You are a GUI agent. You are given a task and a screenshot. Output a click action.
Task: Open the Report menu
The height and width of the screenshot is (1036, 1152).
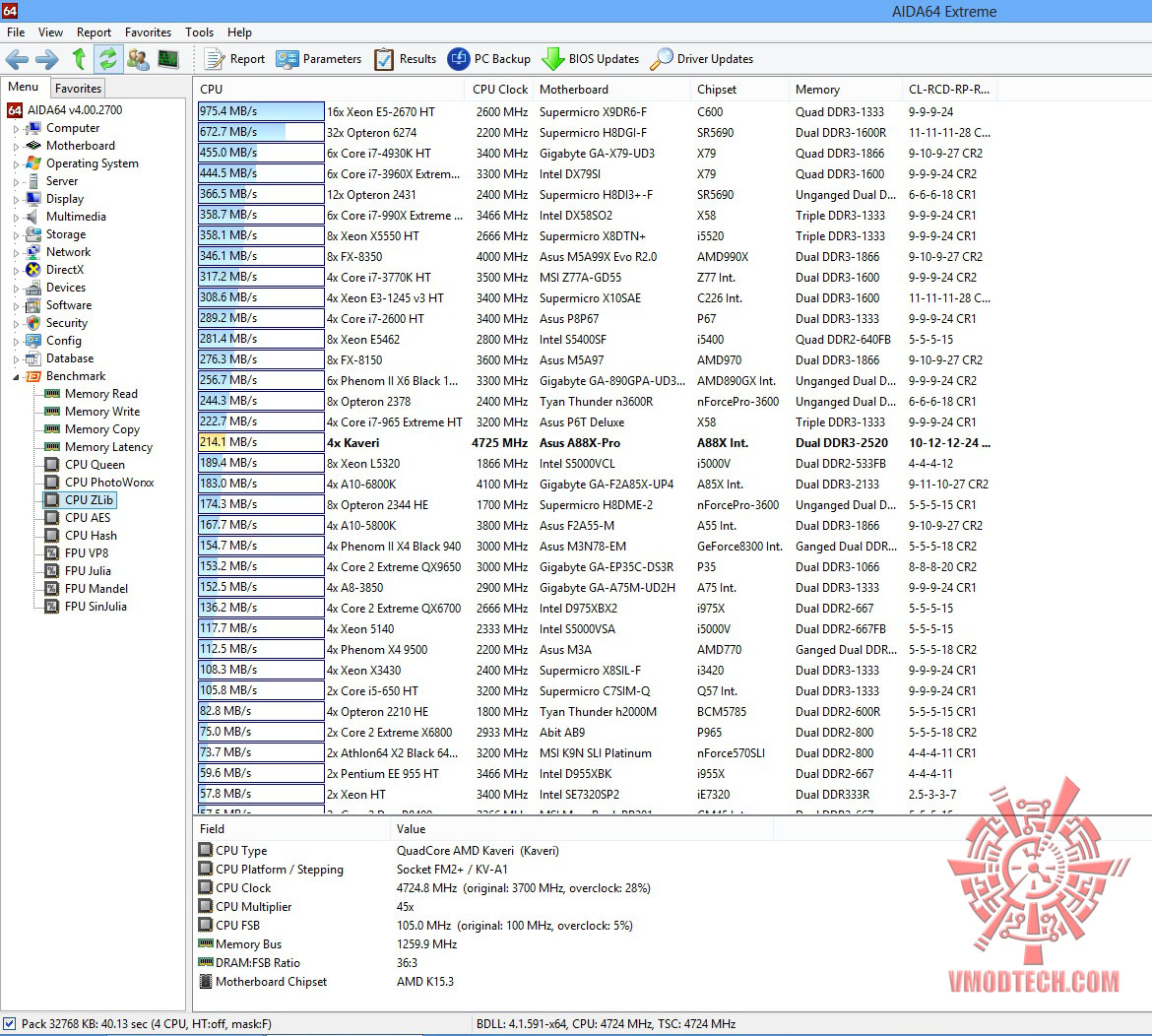[95, 32]
